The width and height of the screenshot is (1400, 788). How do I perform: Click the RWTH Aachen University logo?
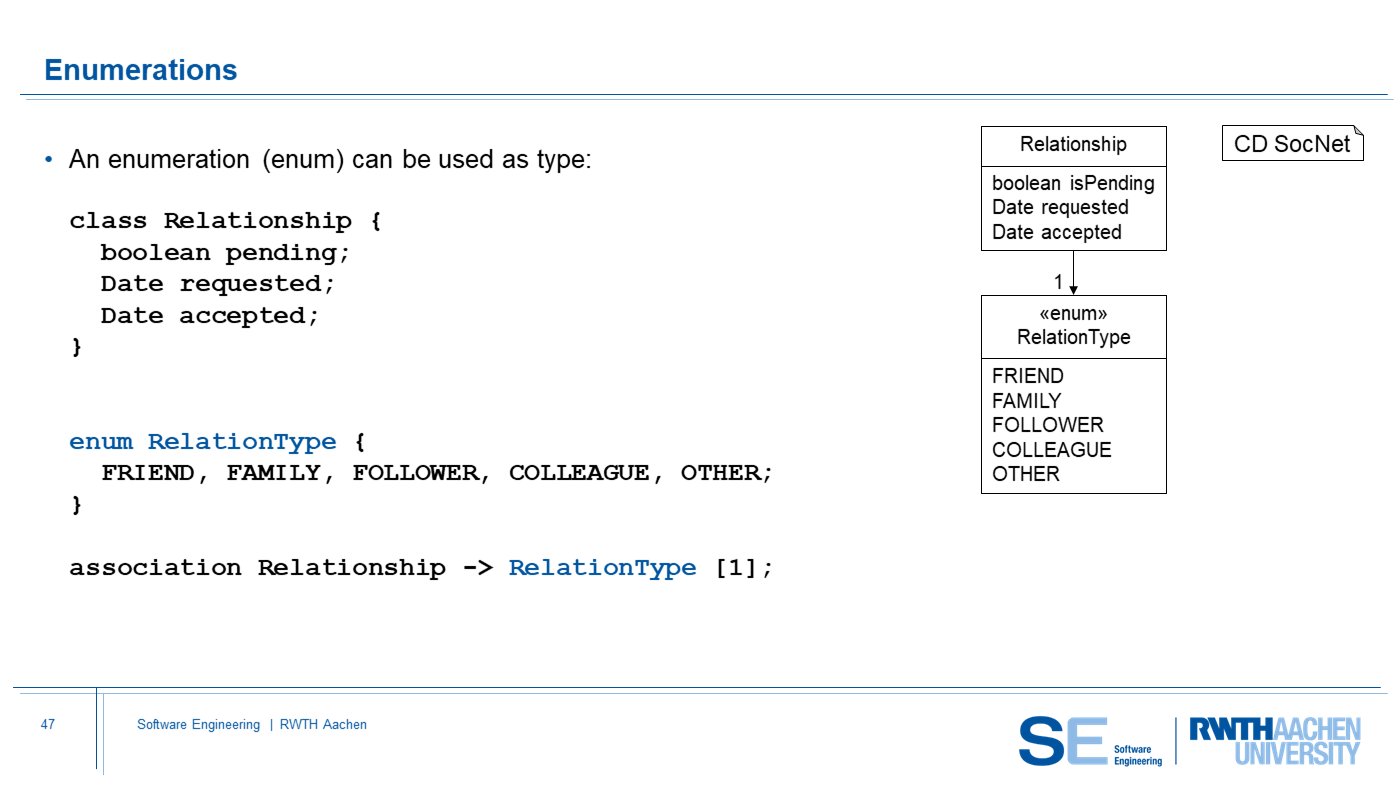(x=1274, y=741)
